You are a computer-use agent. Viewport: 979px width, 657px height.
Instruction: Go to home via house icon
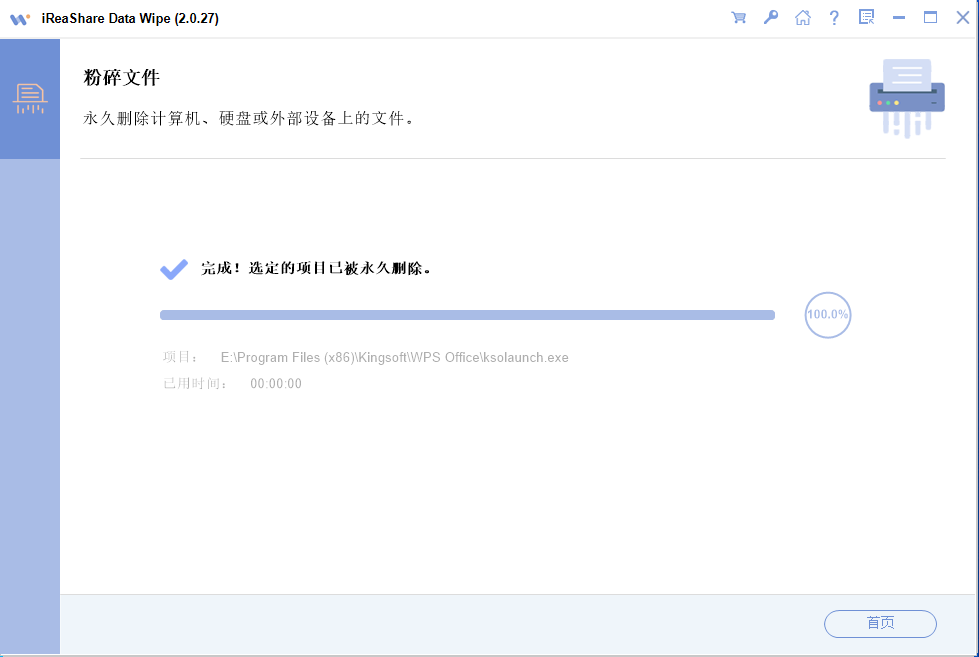802,17
